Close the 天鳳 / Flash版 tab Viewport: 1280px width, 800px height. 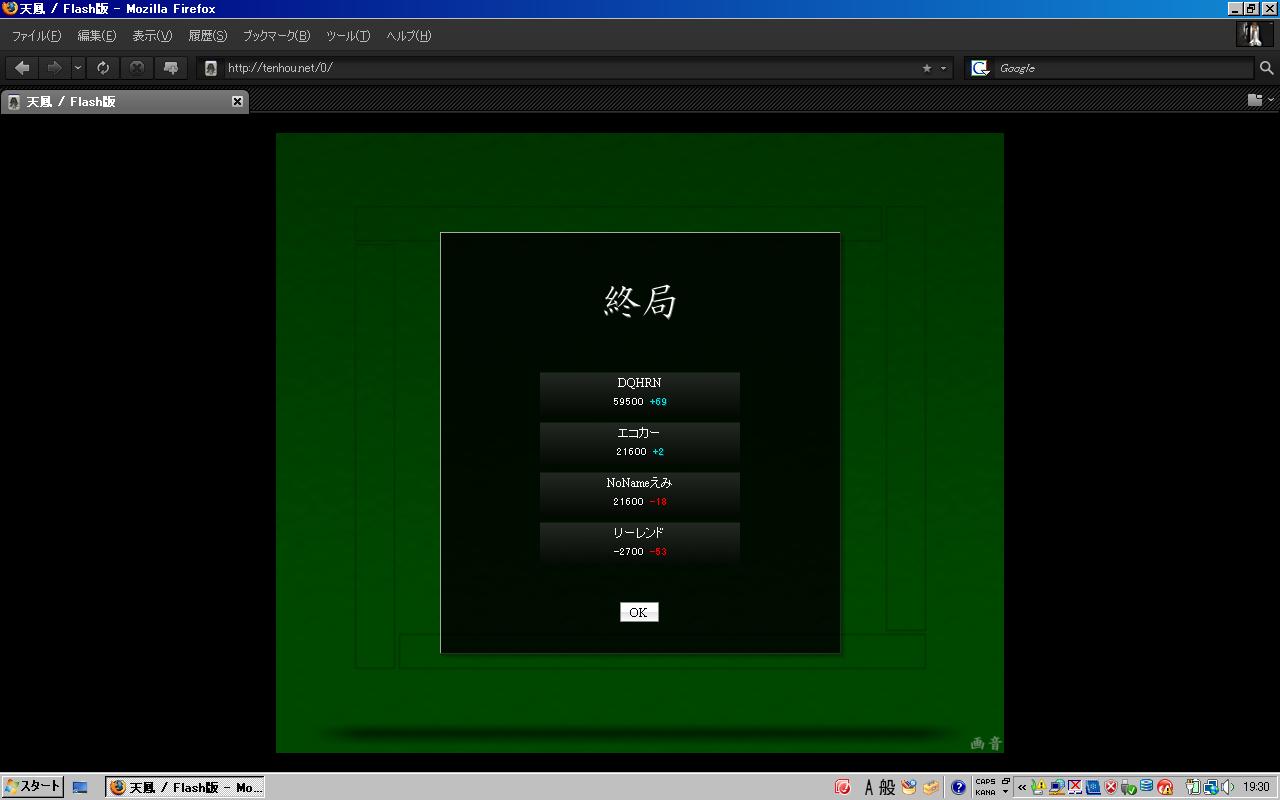pos(237,101)
